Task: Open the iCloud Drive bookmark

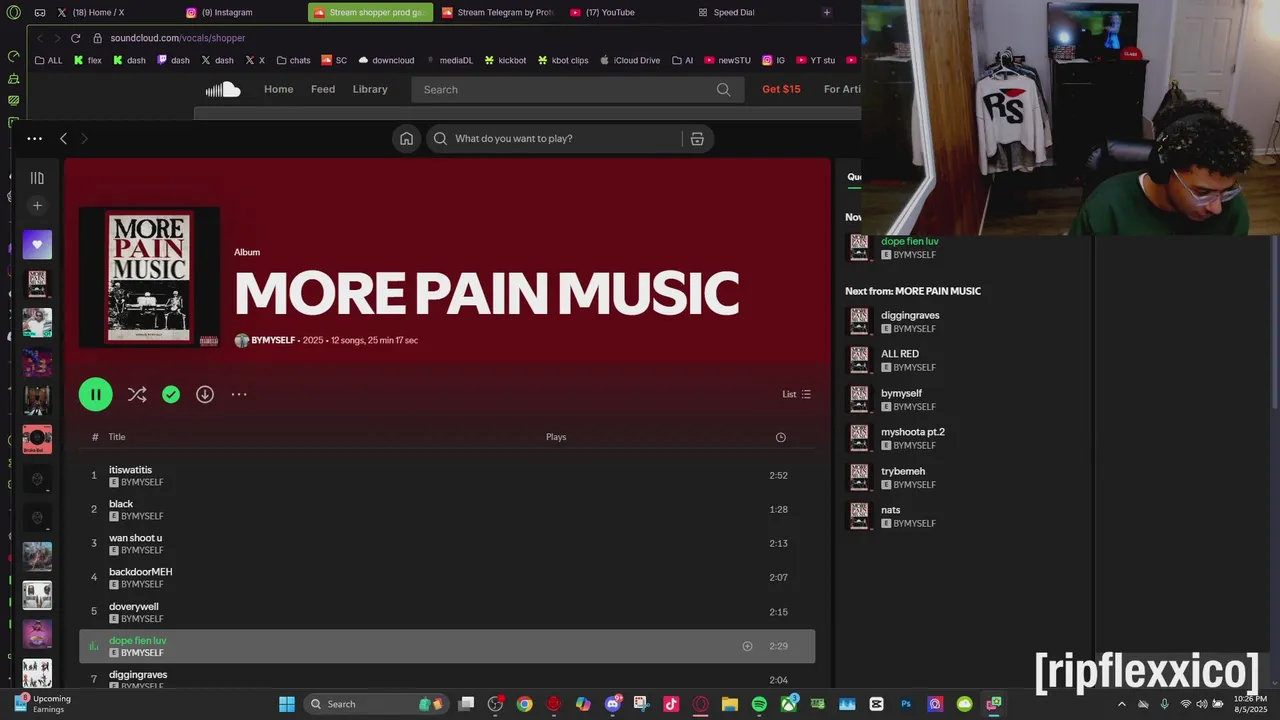Action: pos(630,60)
